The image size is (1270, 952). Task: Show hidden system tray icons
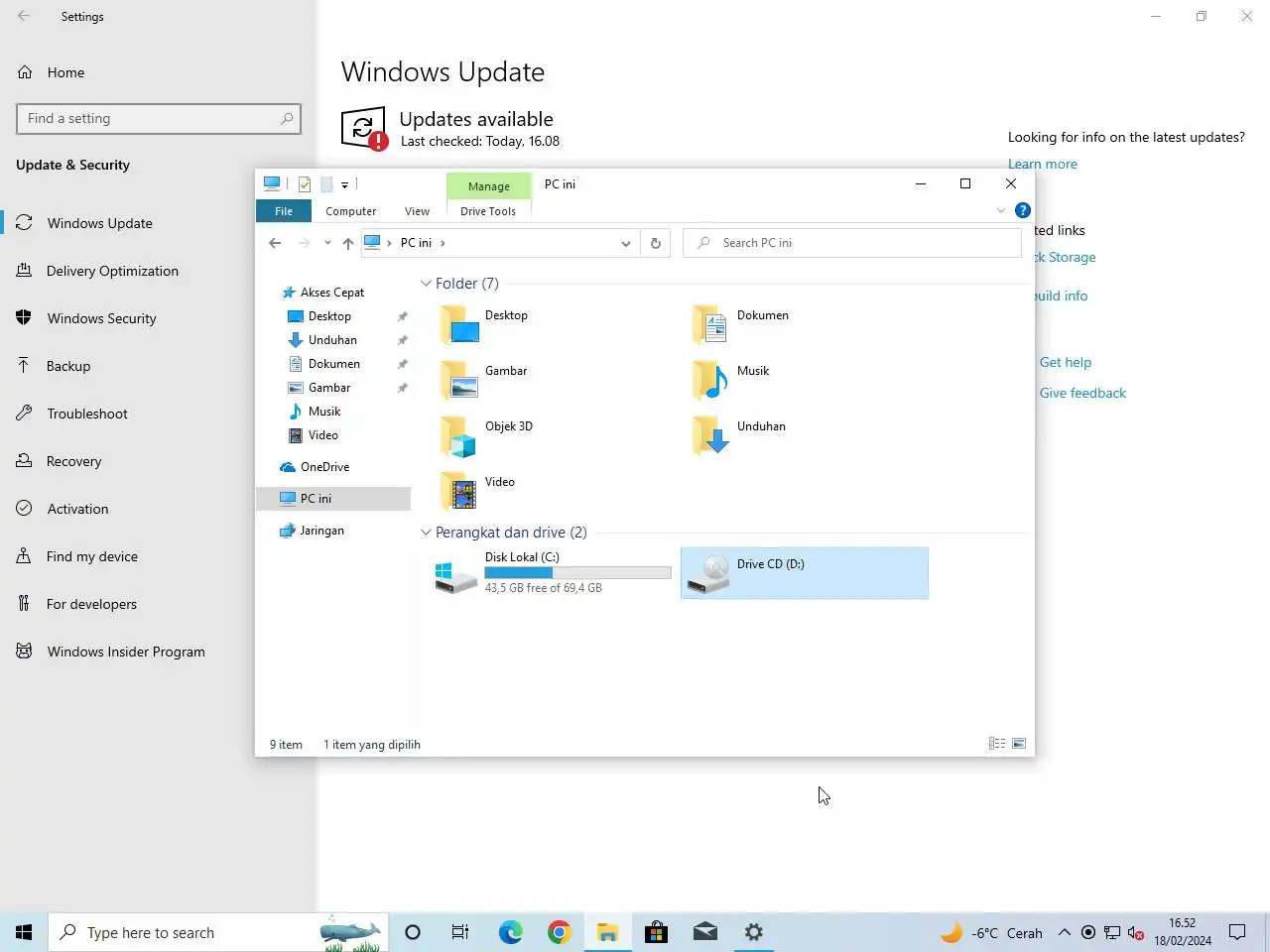[x=1064, y=932]
